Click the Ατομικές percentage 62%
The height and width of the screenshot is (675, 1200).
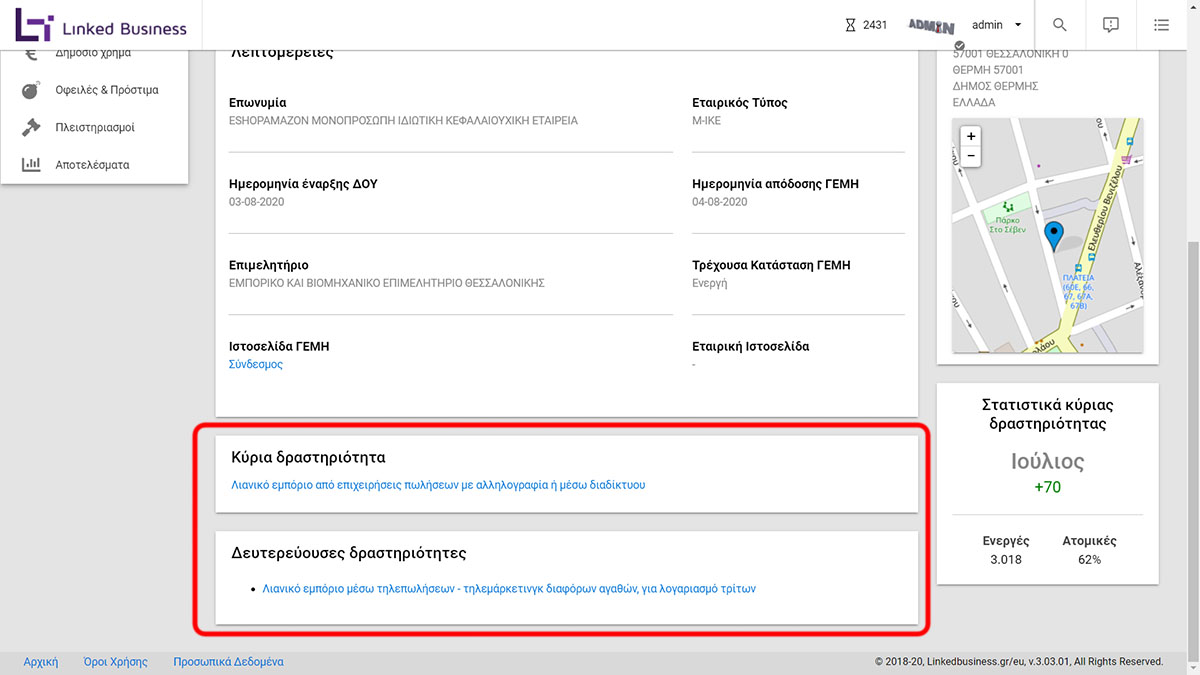pos(1089,560)
